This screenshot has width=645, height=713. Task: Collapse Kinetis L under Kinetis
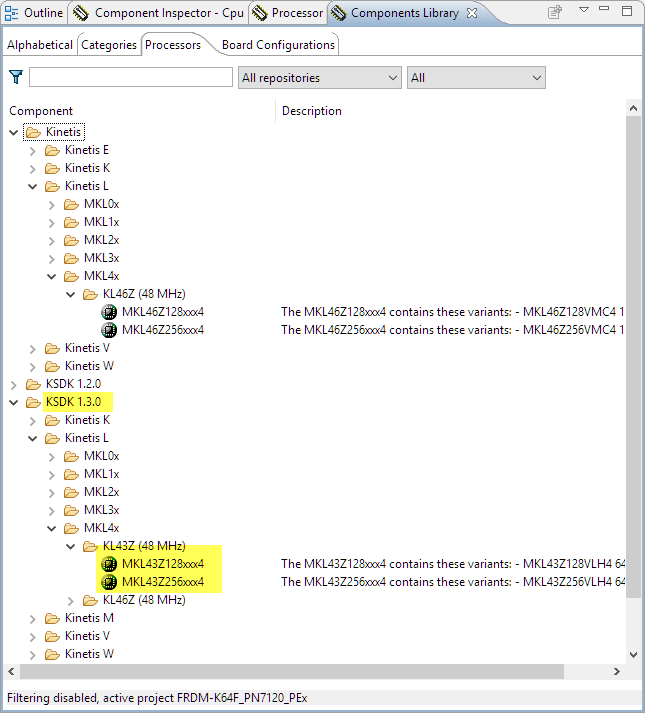click(33, 186)
